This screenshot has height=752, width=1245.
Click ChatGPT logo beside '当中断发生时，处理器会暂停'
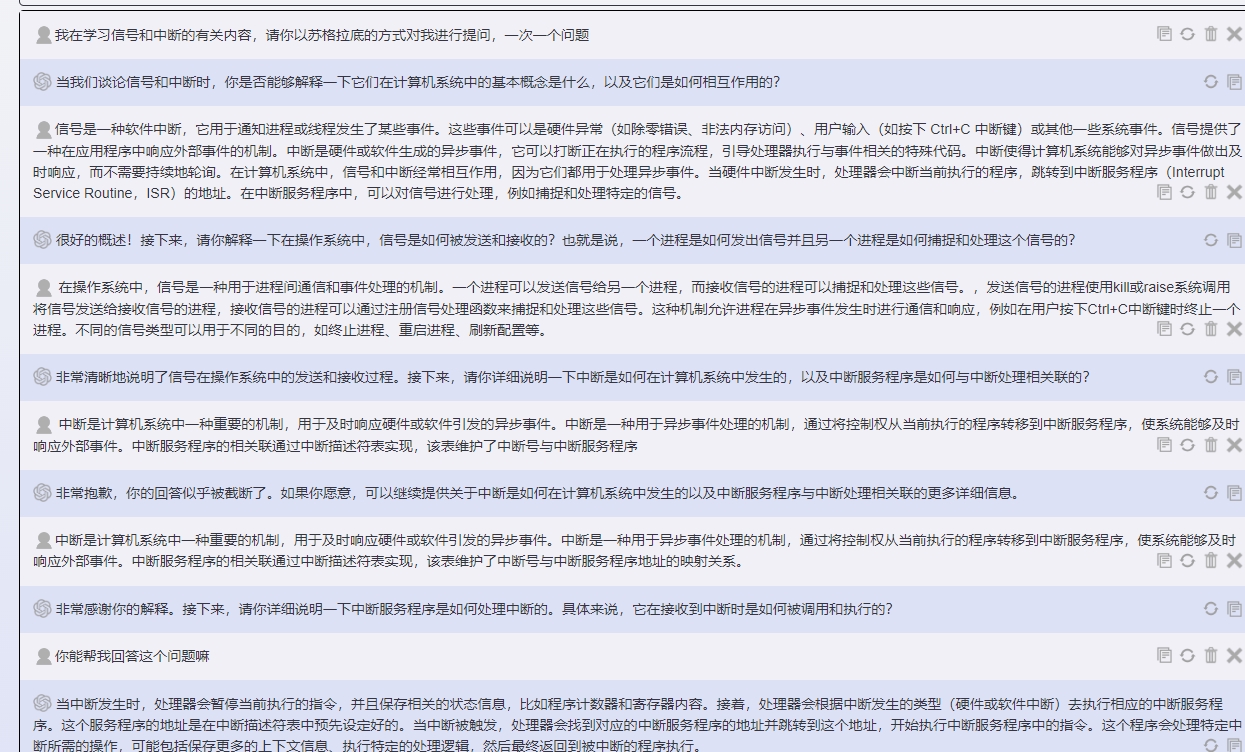(x=42, y=703)
